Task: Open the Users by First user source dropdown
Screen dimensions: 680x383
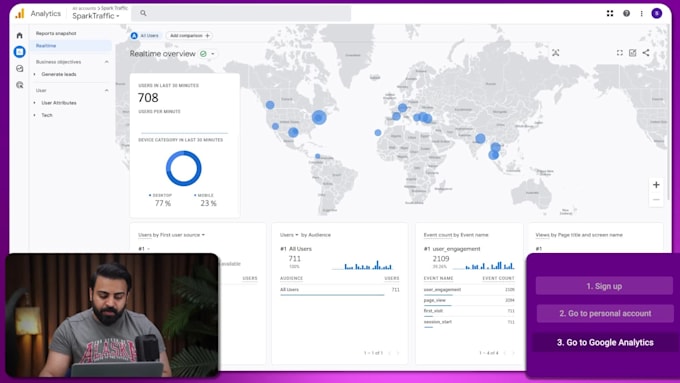Action: [171, 235]
